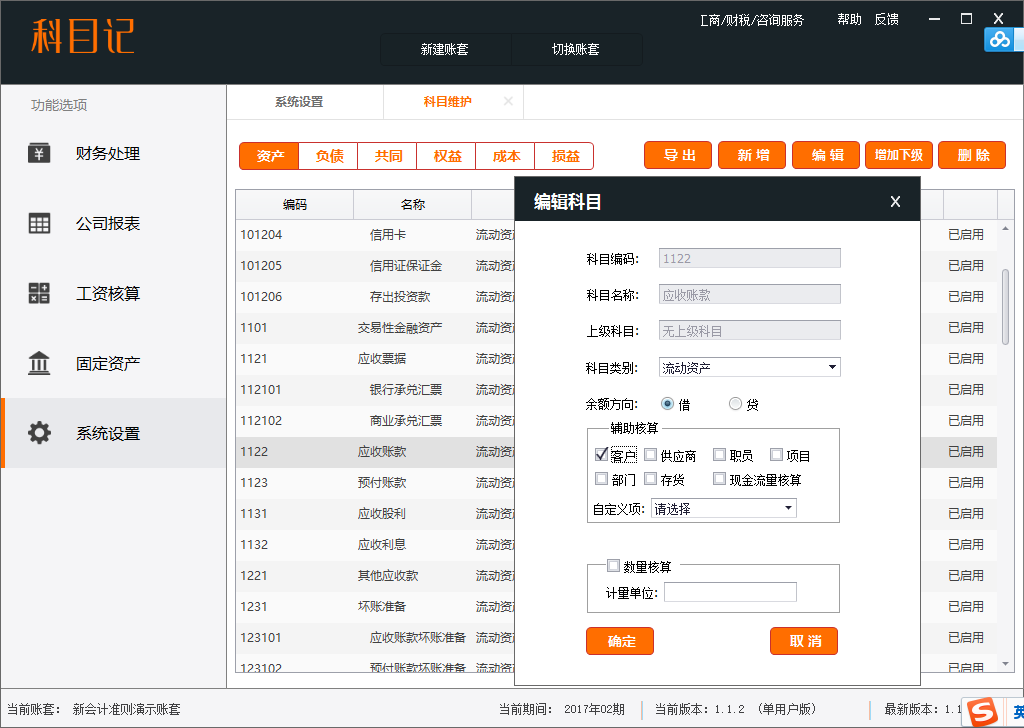Switch to the 系统设置 tab
The width and height of the screenshot is (1024, 728).
pyautogui.click(x=299, y=102)
